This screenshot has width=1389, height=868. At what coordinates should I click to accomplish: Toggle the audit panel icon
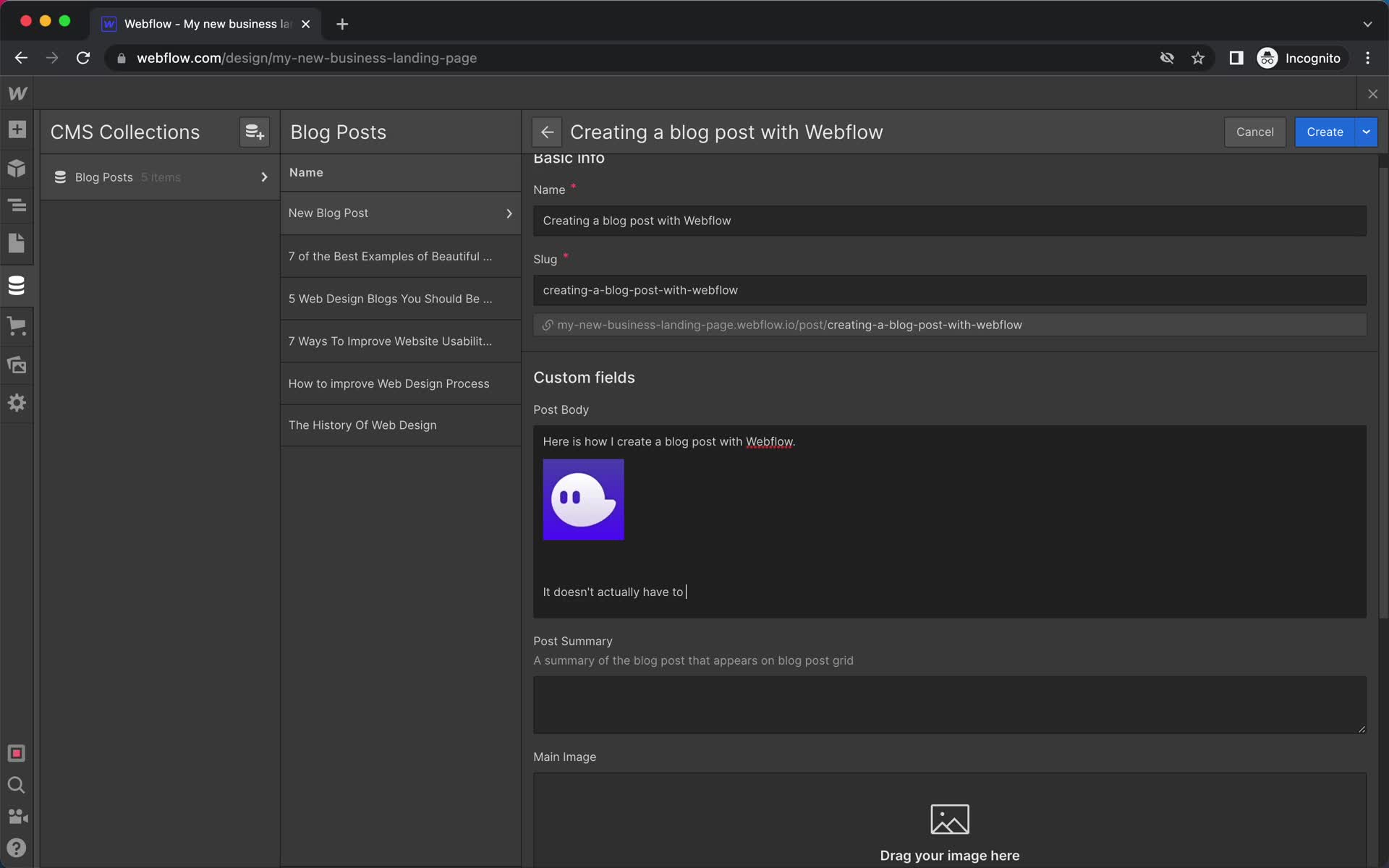click(17, 753)
